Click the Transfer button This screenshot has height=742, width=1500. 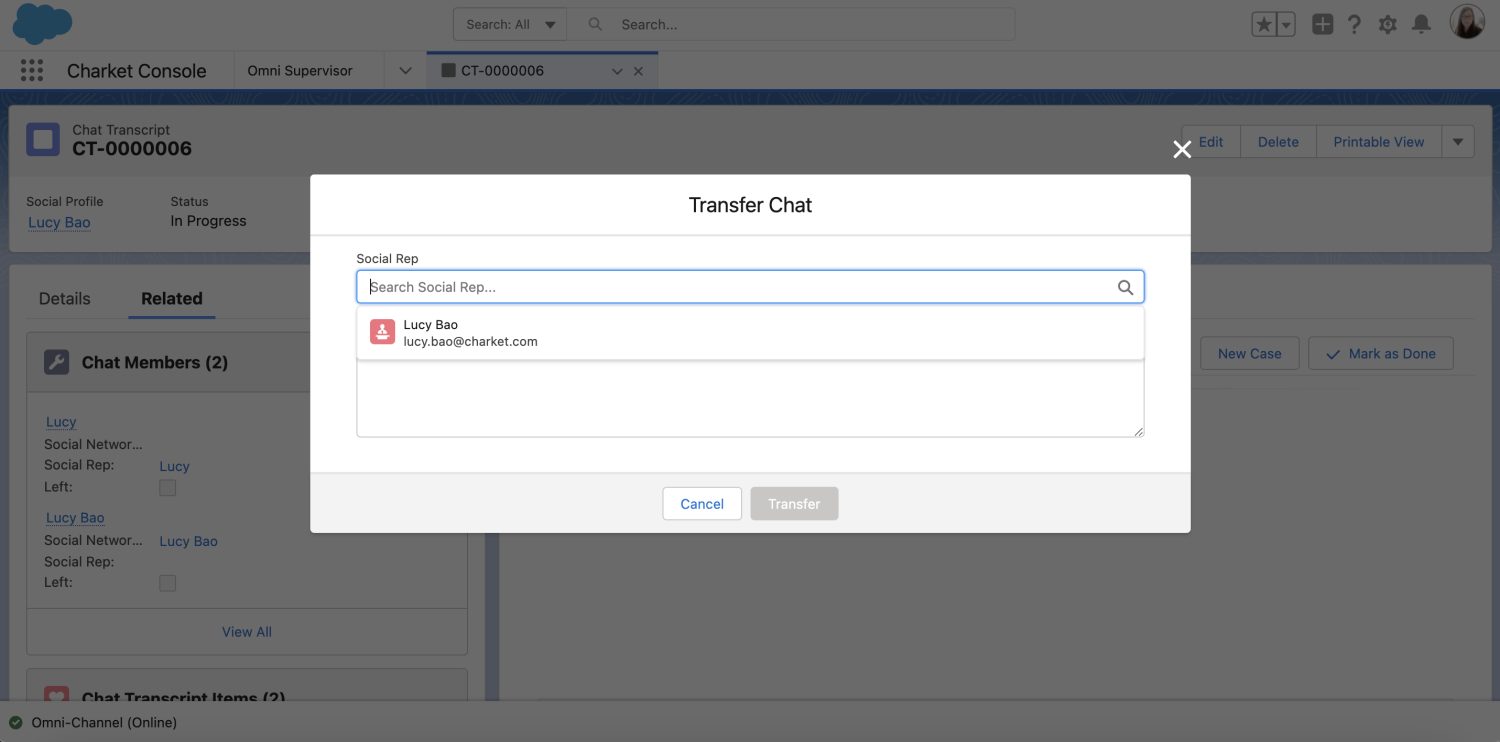[794, 504]
